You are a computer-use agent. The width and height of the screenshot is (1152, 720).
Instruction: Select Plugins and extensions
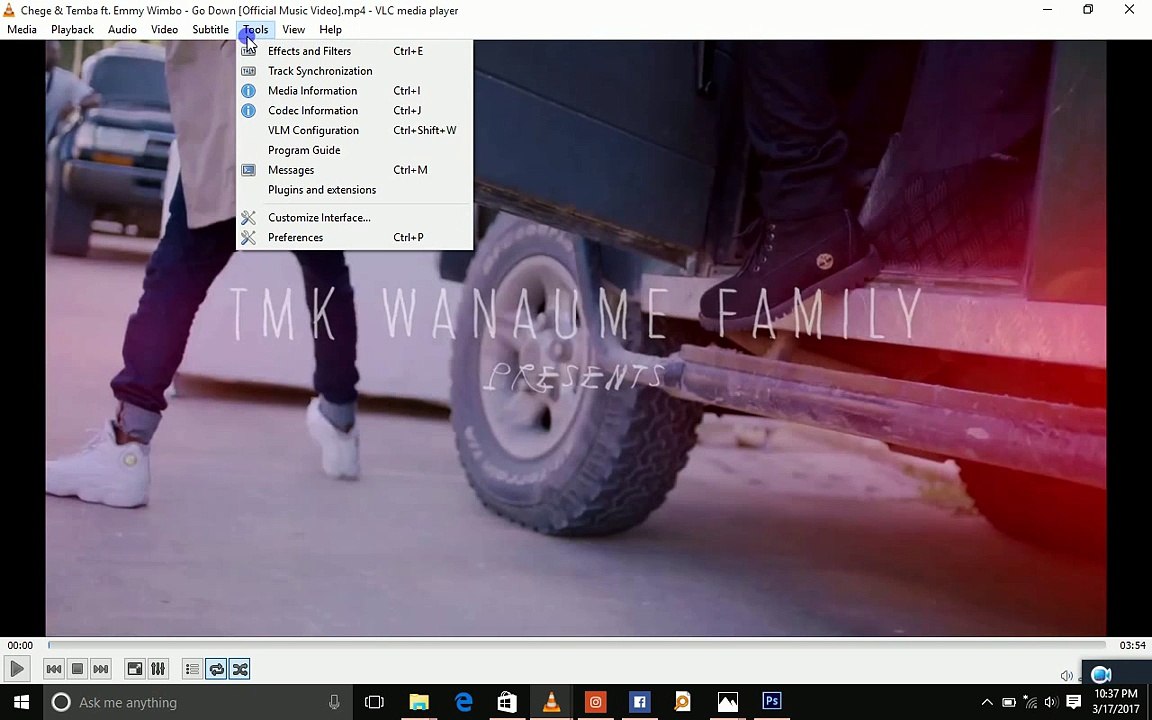pos(354,190)
